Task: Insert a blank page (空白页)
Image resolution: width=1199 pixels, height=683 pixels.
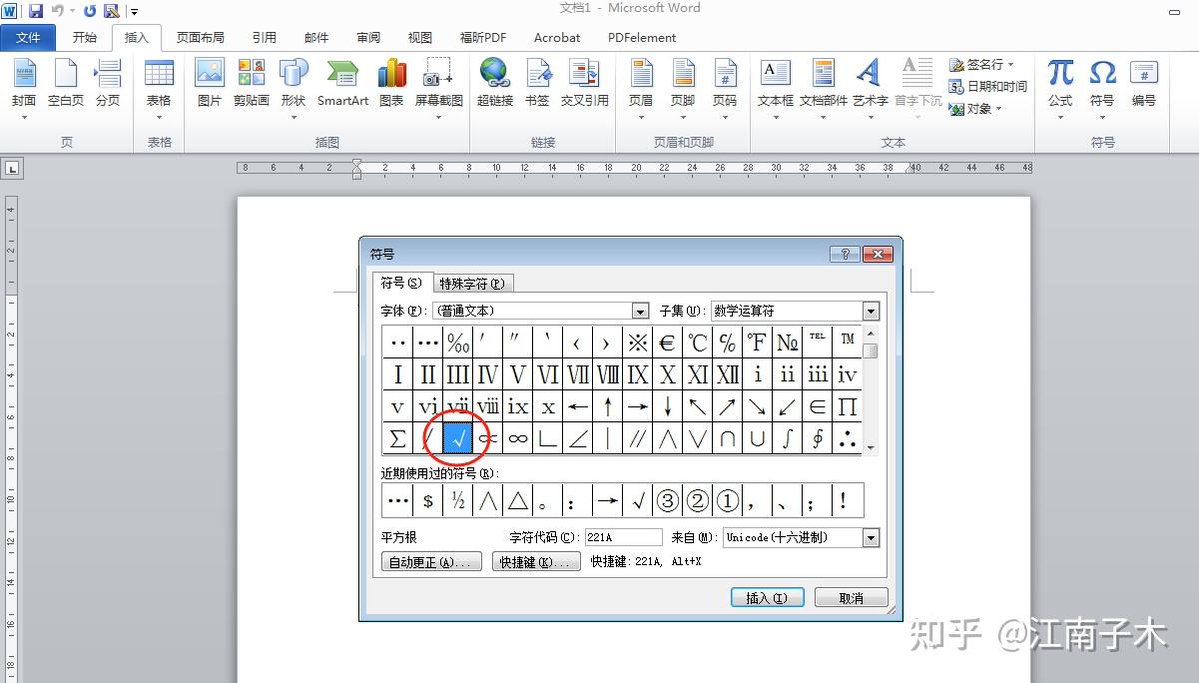Action: click(x=66, y=84)
